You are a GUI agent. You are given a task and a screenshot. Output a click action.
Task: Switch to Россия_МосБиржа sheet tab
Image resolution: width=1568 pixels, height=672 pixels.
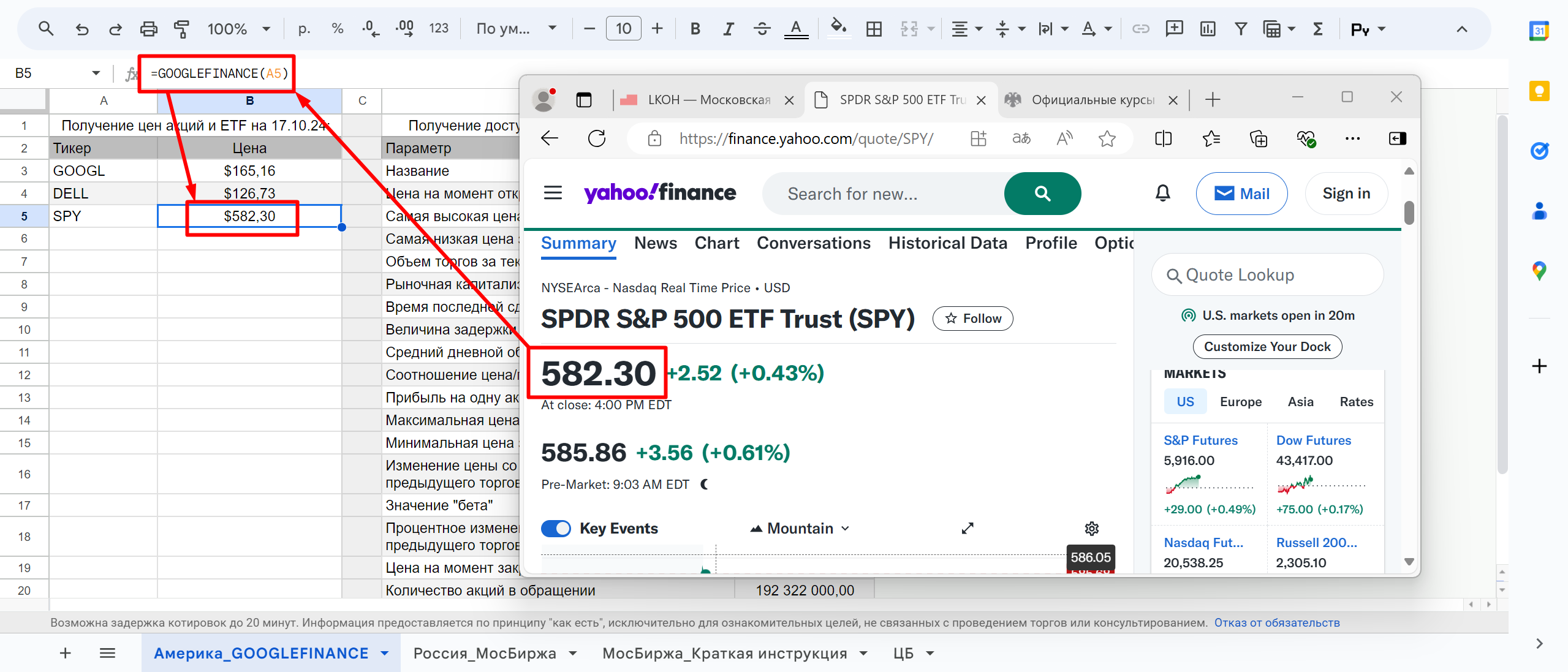coord(485,653)
